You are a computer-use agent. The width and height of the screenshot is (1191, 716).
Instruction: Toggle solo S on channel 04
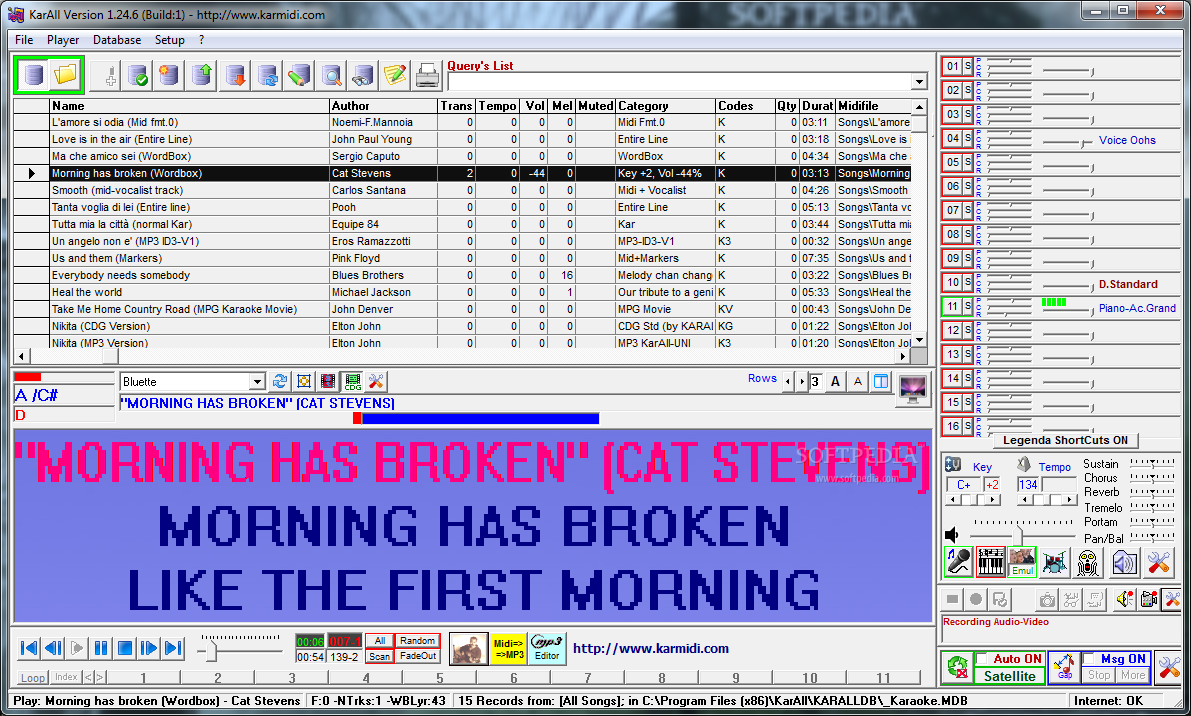click(x=968, y=138)
